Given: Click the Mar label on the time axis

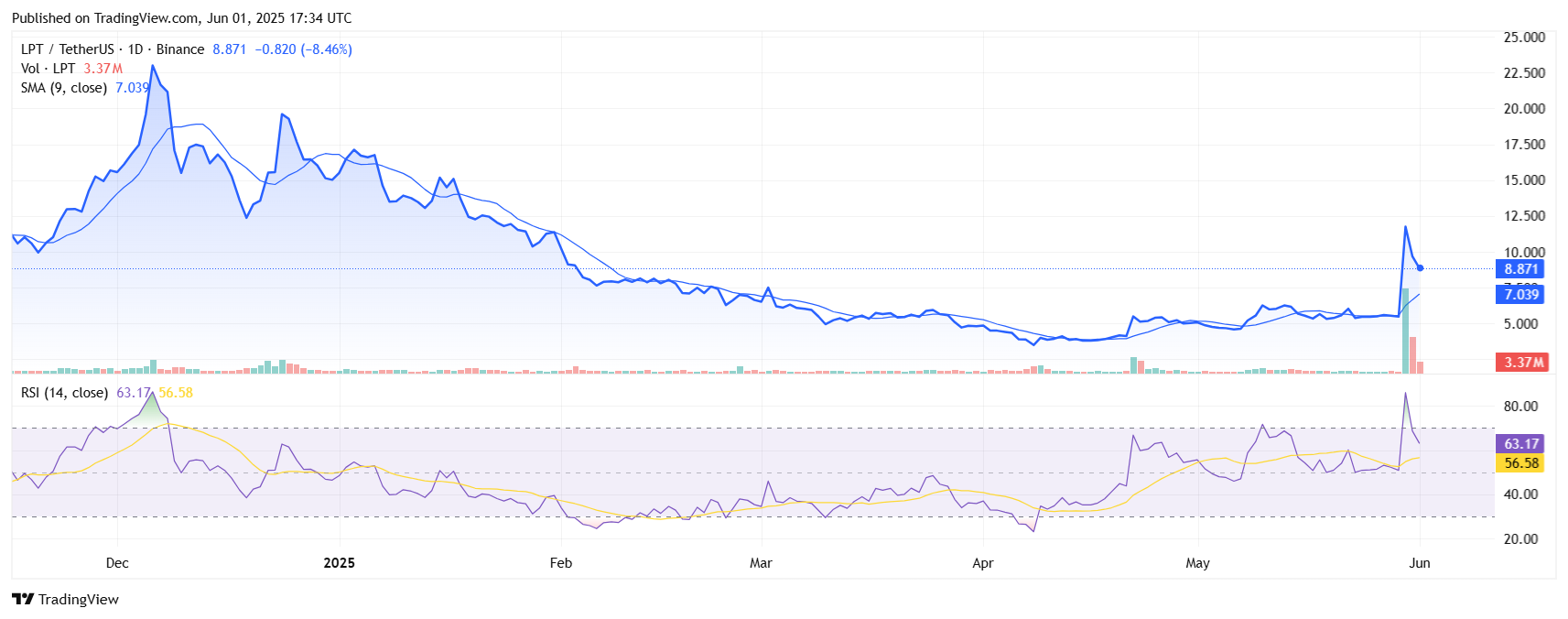Looking at the screenshot, I should (x=761, y=563).
